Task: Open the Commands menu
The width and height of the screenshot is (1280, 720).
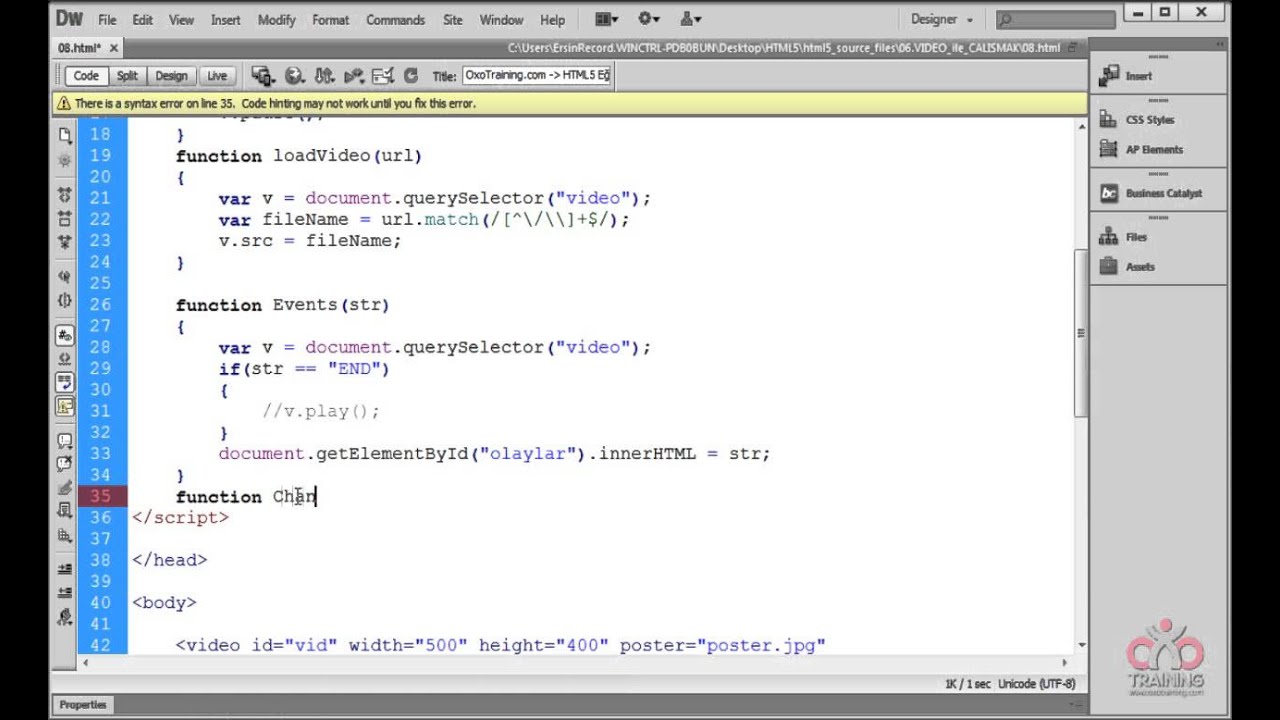Action: pyautogui.click(x=396, y=20)
